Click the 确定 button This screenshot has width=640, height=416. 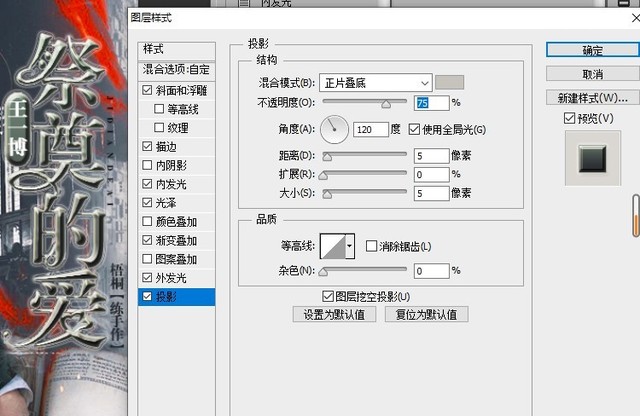coord(592,49)
